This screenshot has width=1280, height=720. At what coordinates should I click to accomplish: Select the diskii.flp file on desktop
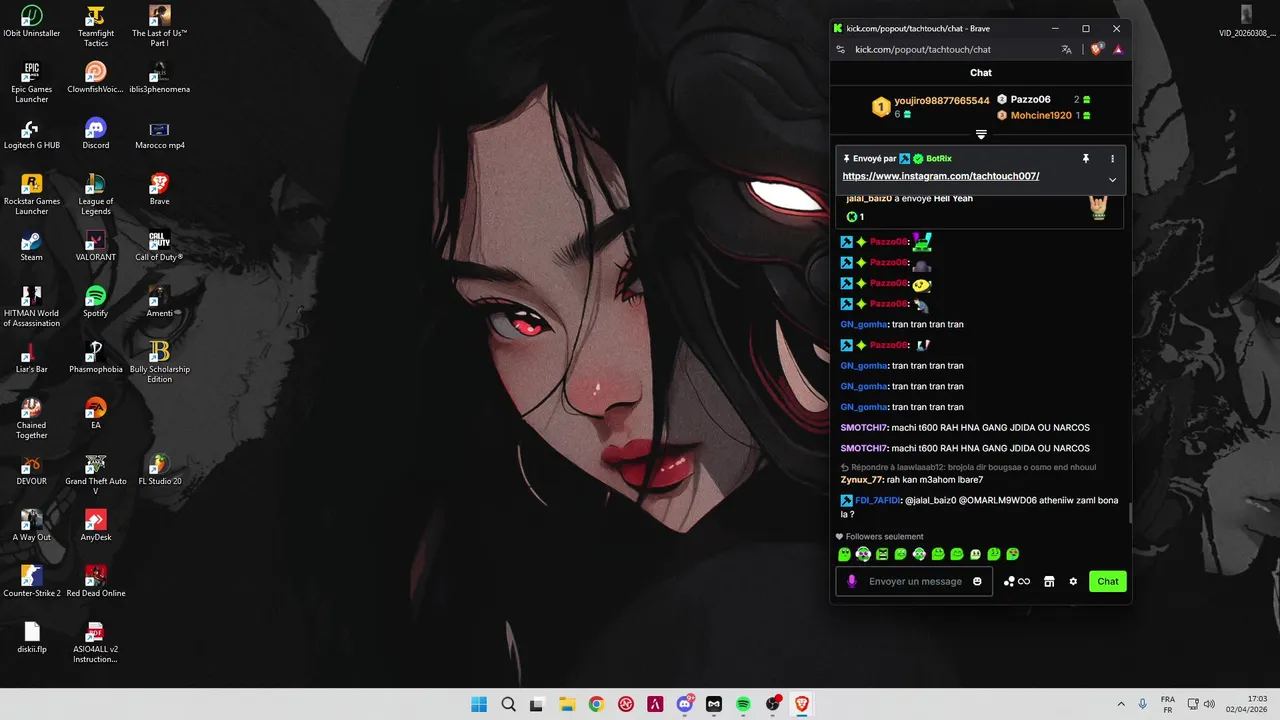31,638
